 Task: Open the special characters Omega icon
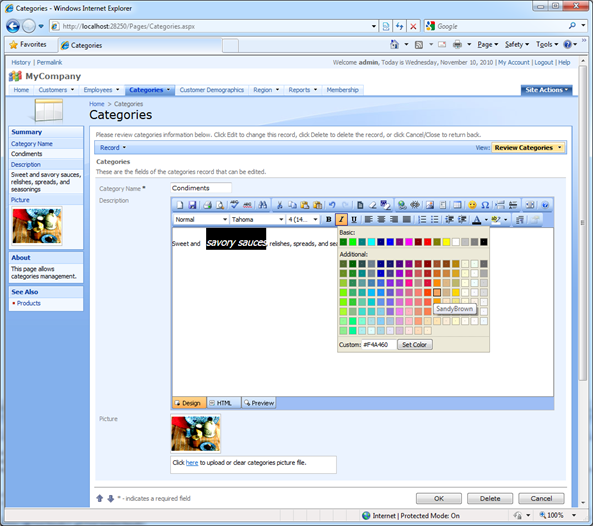485,205
